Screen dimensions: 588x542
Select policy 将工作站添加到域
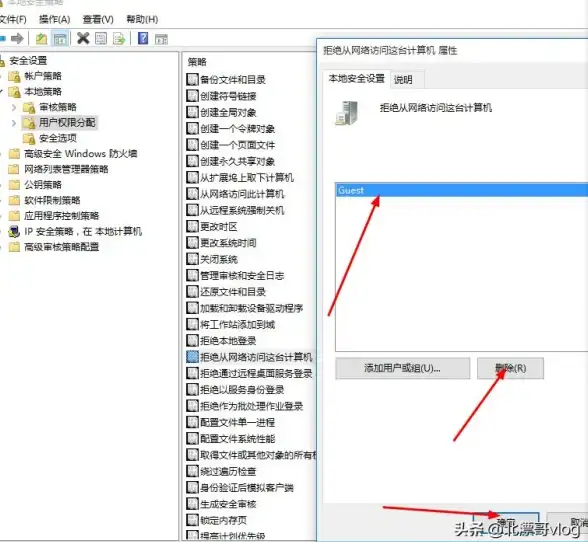click(237, 324)
